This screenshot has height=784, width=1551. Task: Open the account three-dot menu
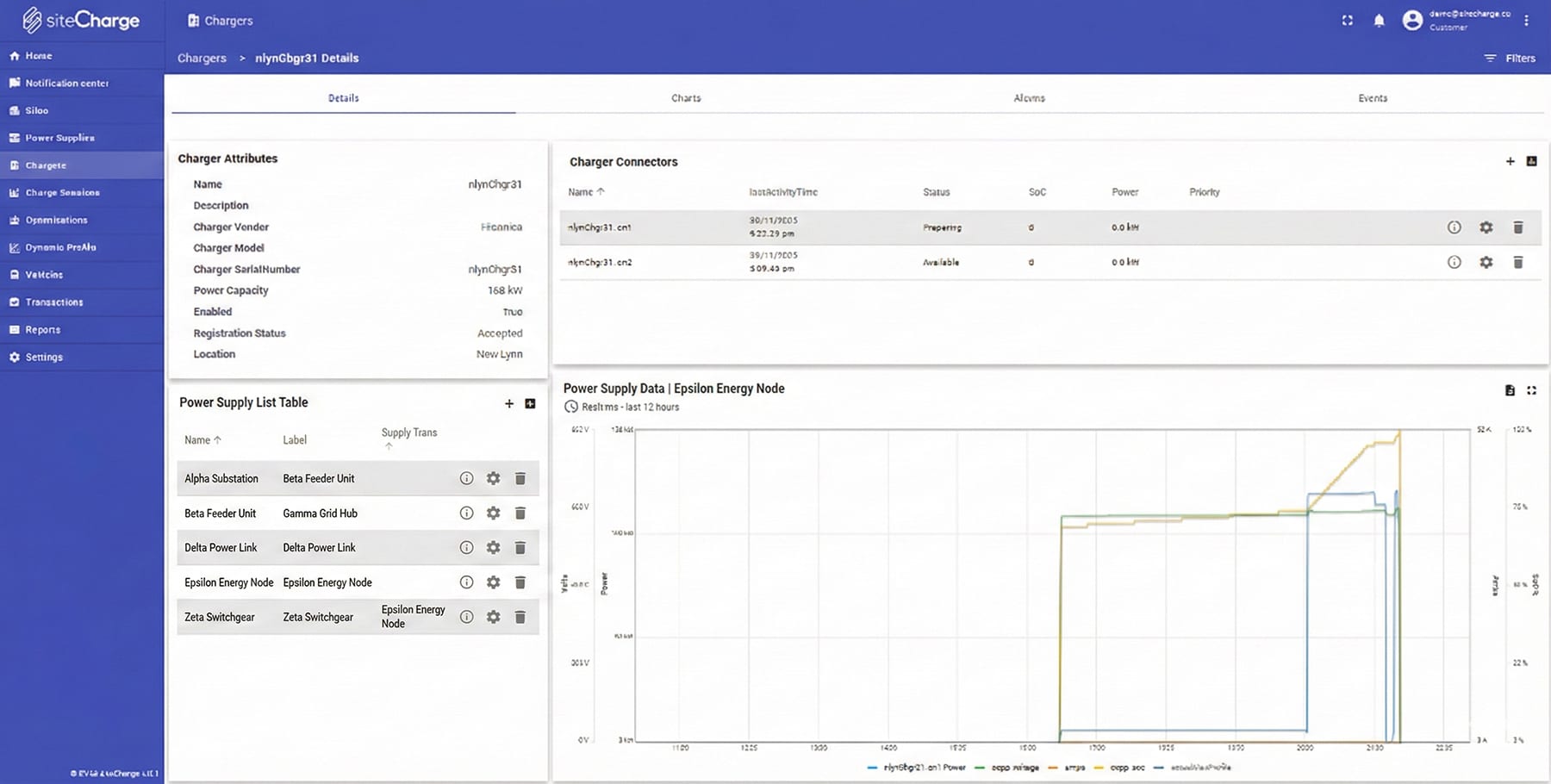click(1526, 21)
